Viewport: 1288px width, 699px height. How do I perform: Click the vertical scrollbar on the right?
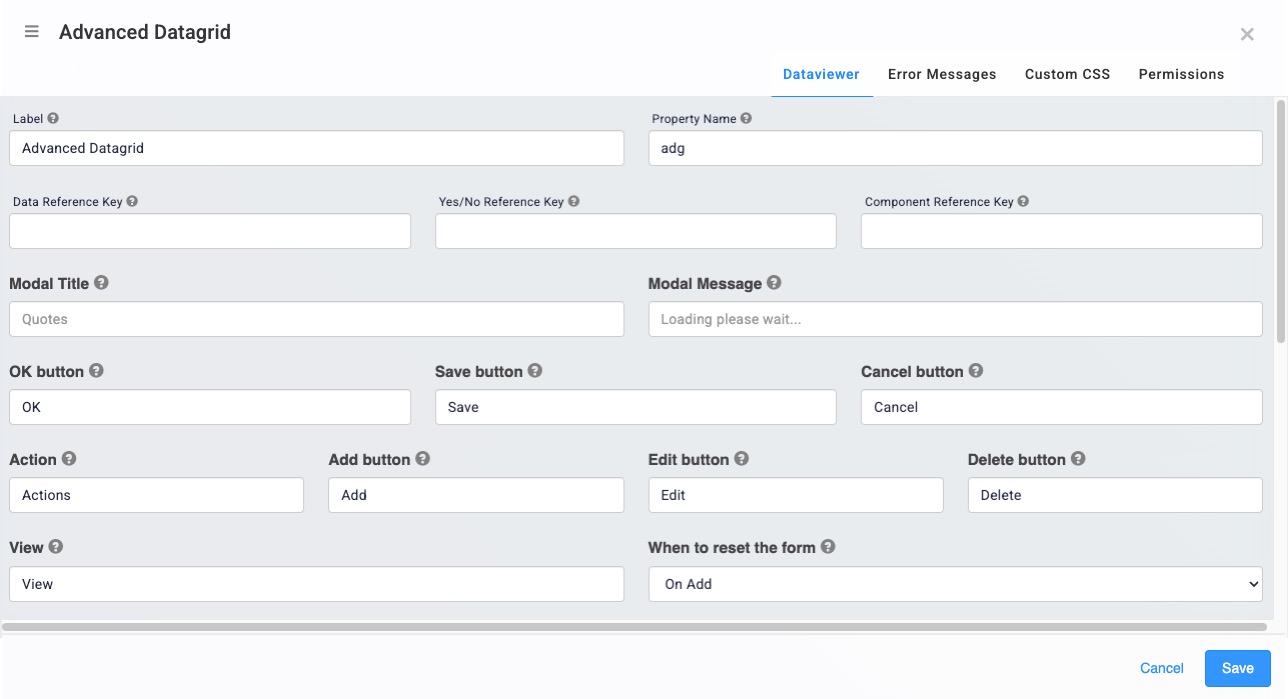coord(1281,220)
